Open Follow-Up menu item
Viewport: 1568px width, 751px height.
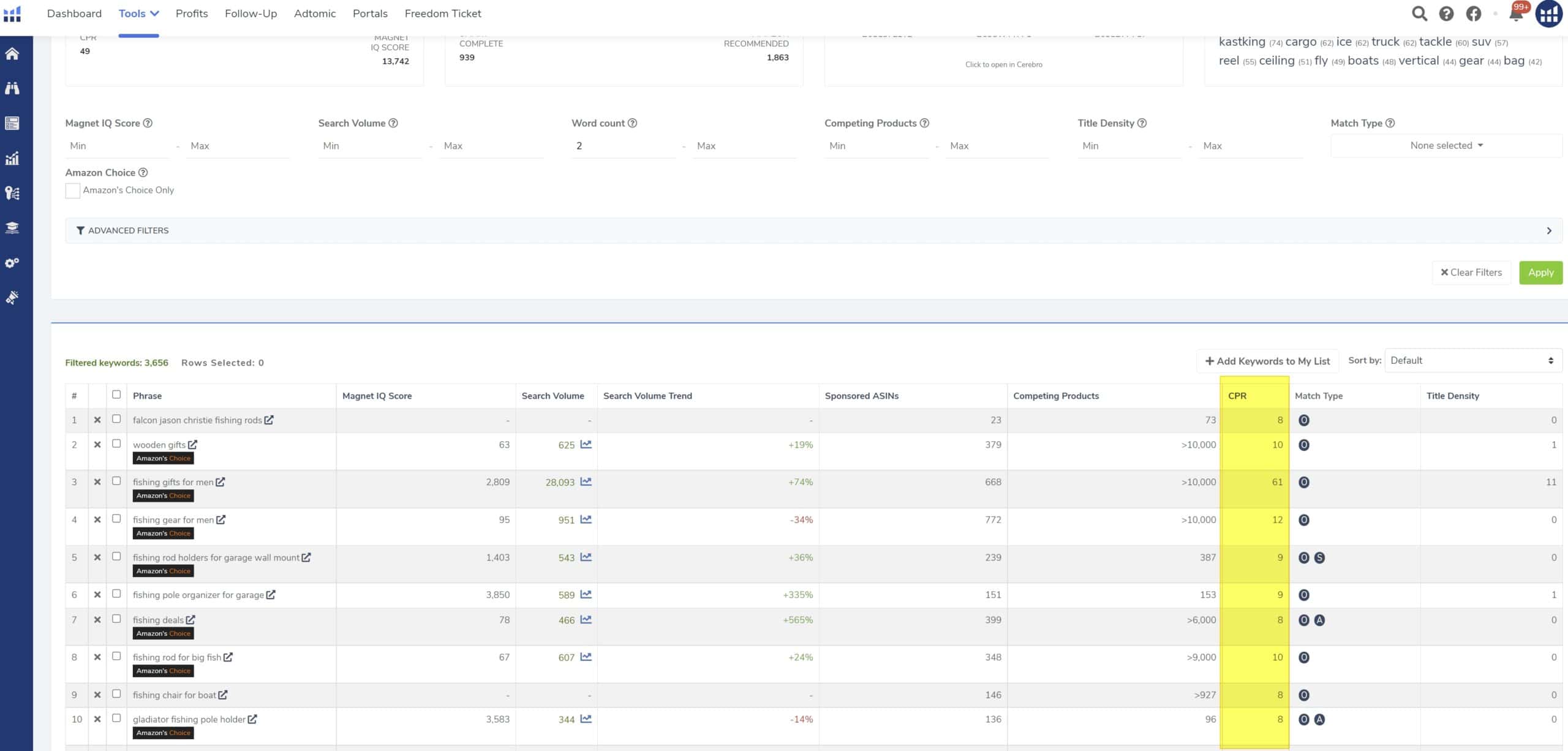click(x=251, y=13)
